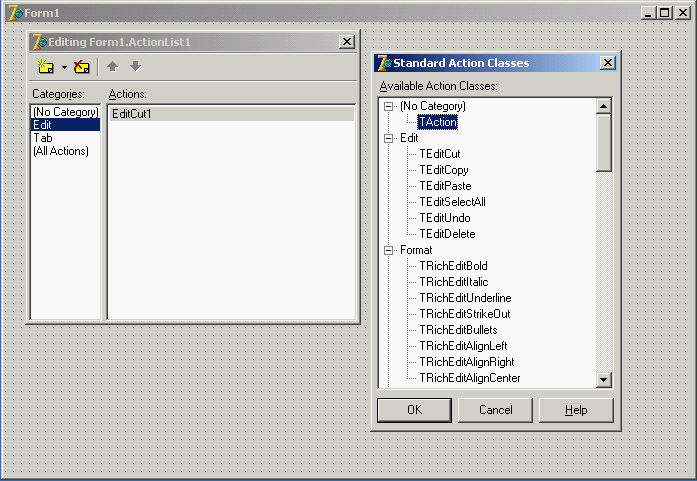Collapse the (No Category) tree node

pos(388,106)
